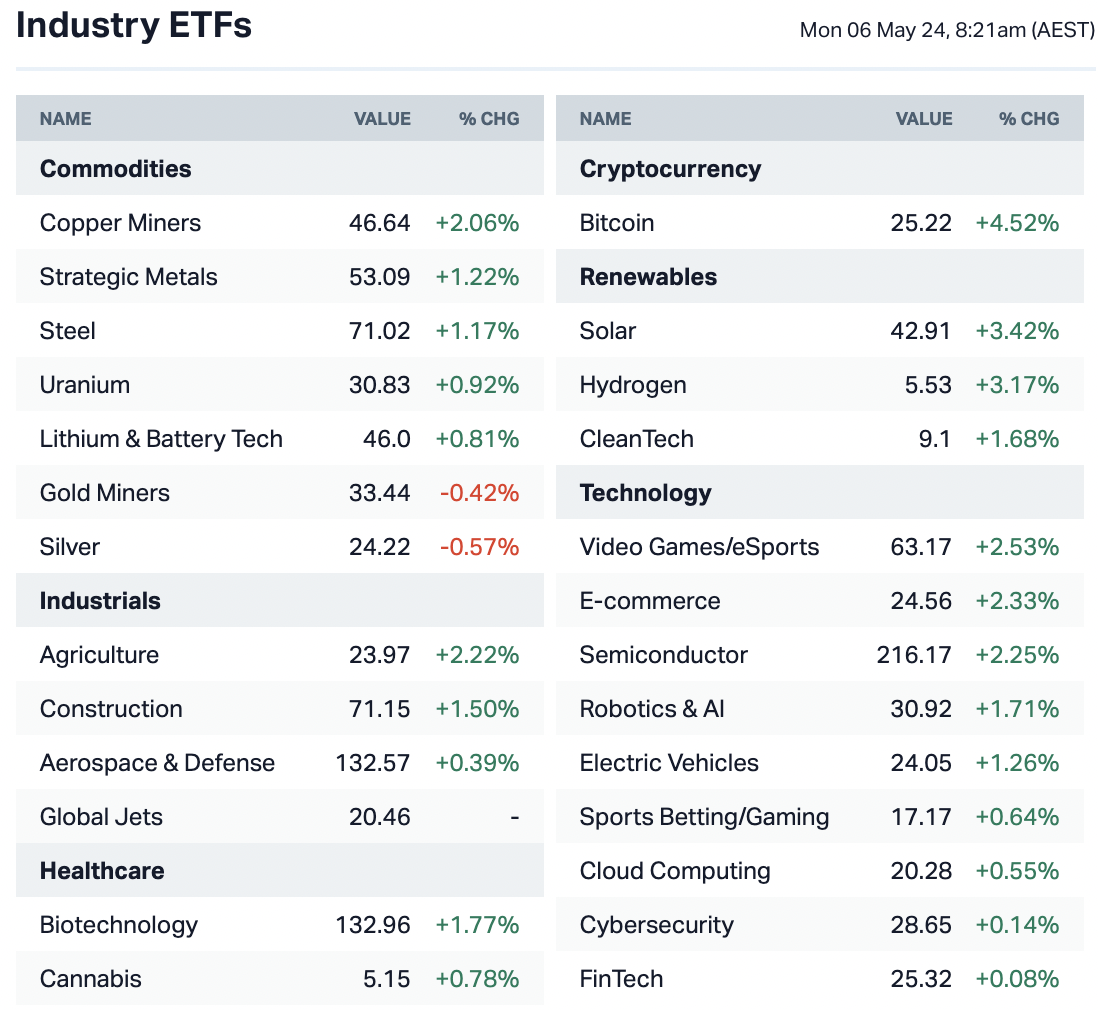
Task: Select the Semiconductor ETF entry
Action: (663, 655)
